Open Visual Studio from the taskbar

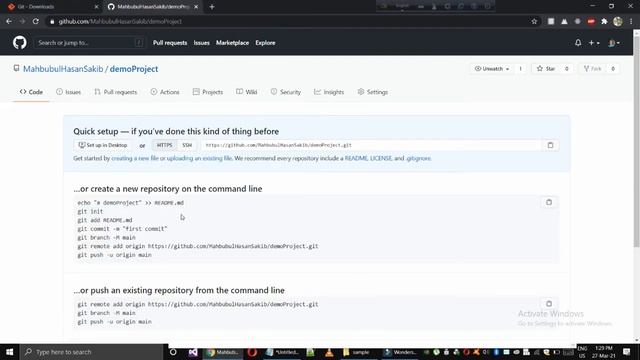(193, 352)
